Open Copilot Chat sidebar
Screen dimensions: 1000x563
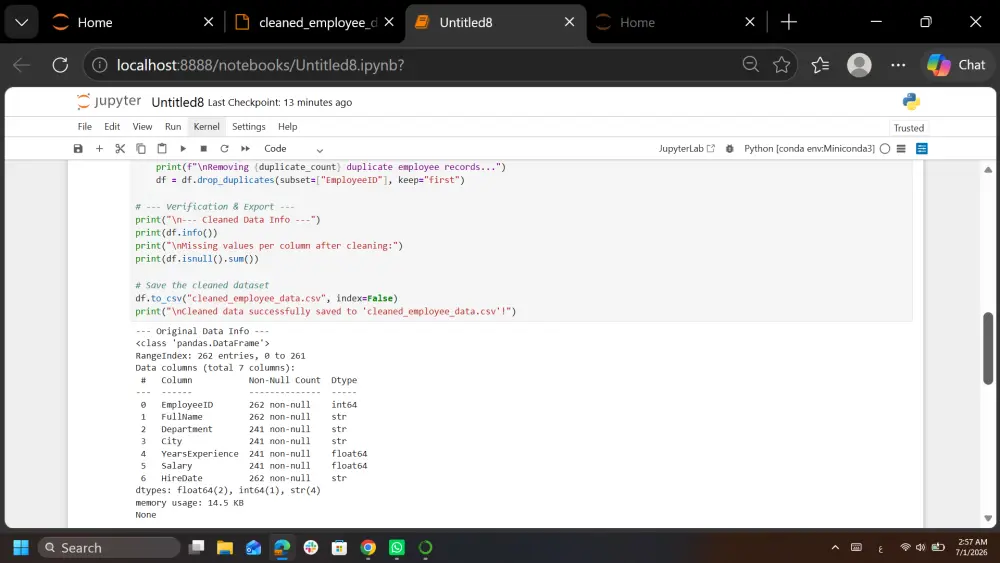(x=956, y=64)
